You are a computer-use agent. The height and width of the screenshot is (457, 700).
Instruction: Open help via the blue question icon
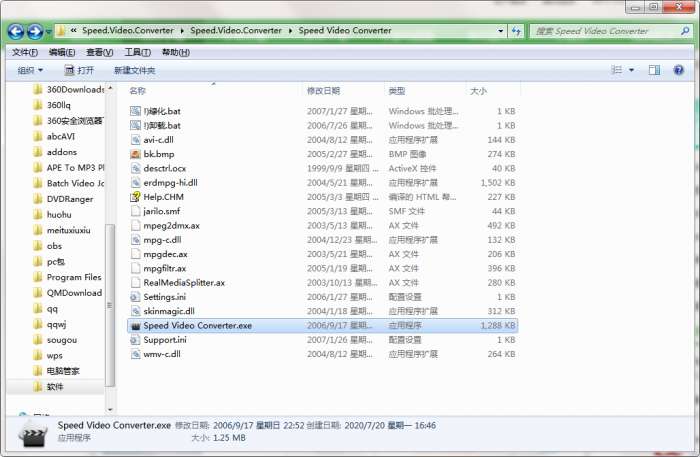click(679, 70)
